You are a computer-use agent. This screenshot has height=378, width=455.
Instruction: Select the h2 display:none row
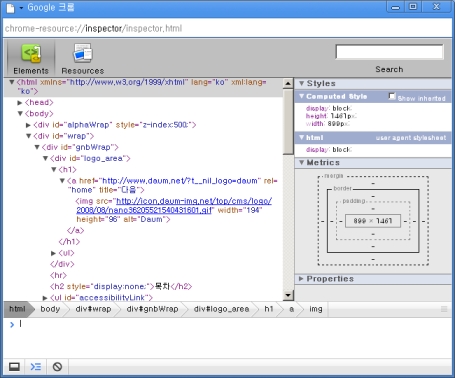[x=121, y=287]
